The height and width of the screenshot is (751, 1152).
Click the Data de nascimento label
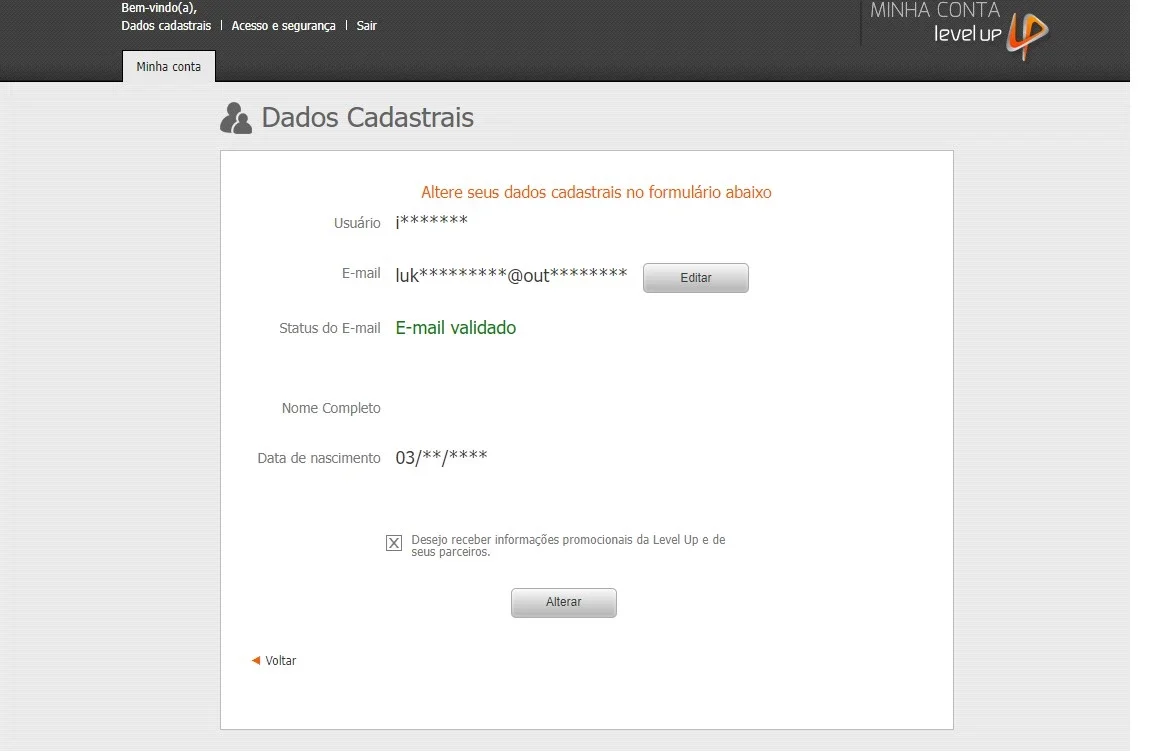(x=319, y=458)
